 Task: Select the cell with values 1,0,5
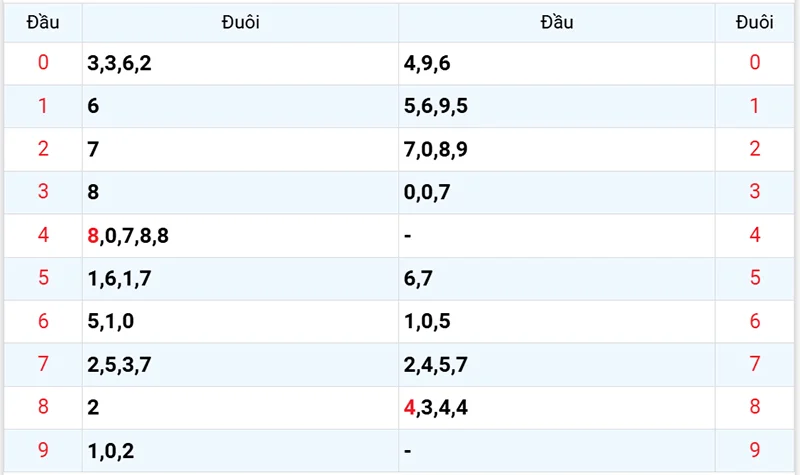click(x=427, y=322)
